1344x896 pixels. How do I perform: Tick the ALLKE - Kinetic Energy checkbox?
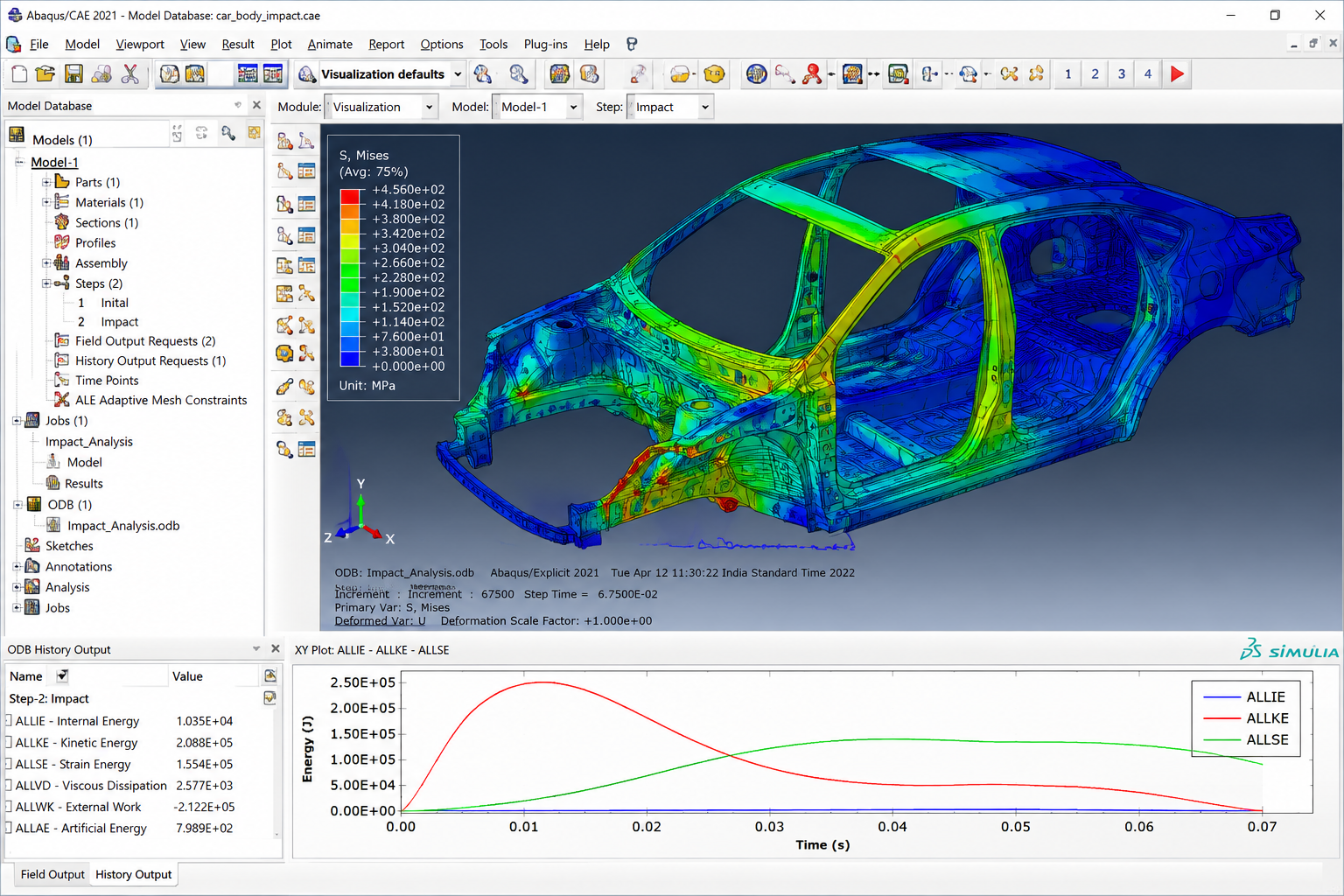[x=8, y=742]
